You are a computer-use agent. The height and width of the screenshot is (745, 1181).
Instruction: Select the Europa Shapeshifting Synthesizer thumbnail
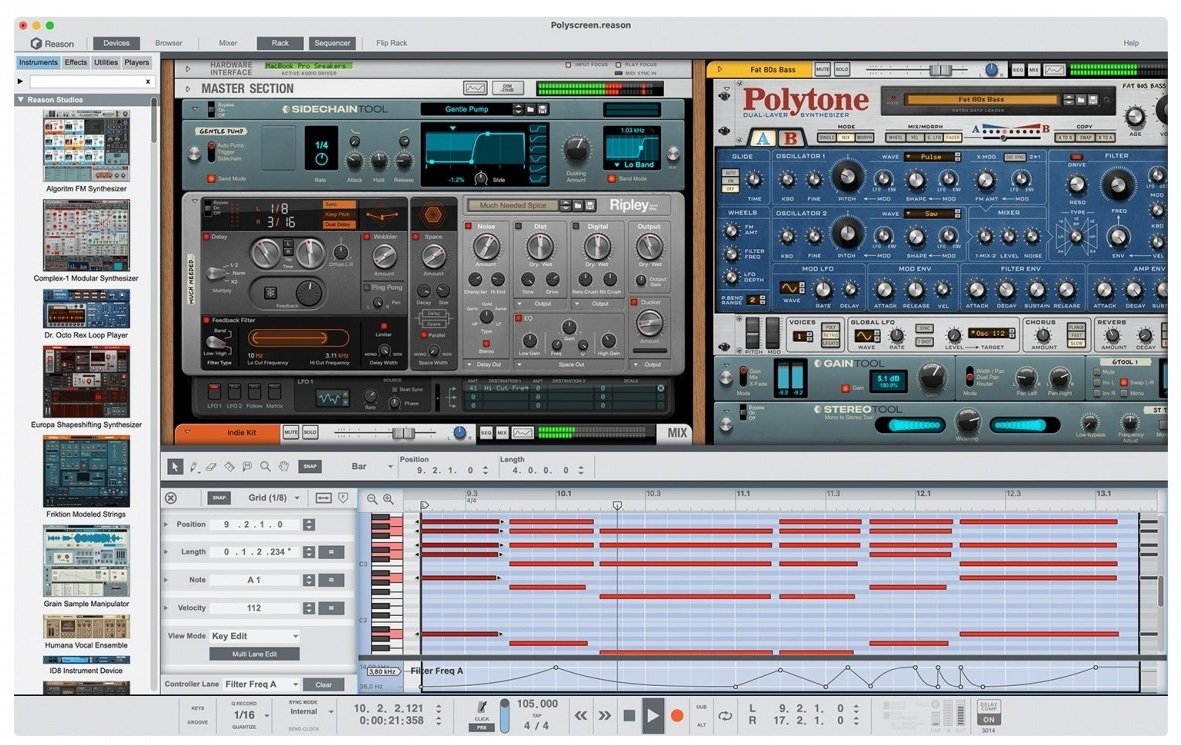pyautogui.click(x=86, y=382)
